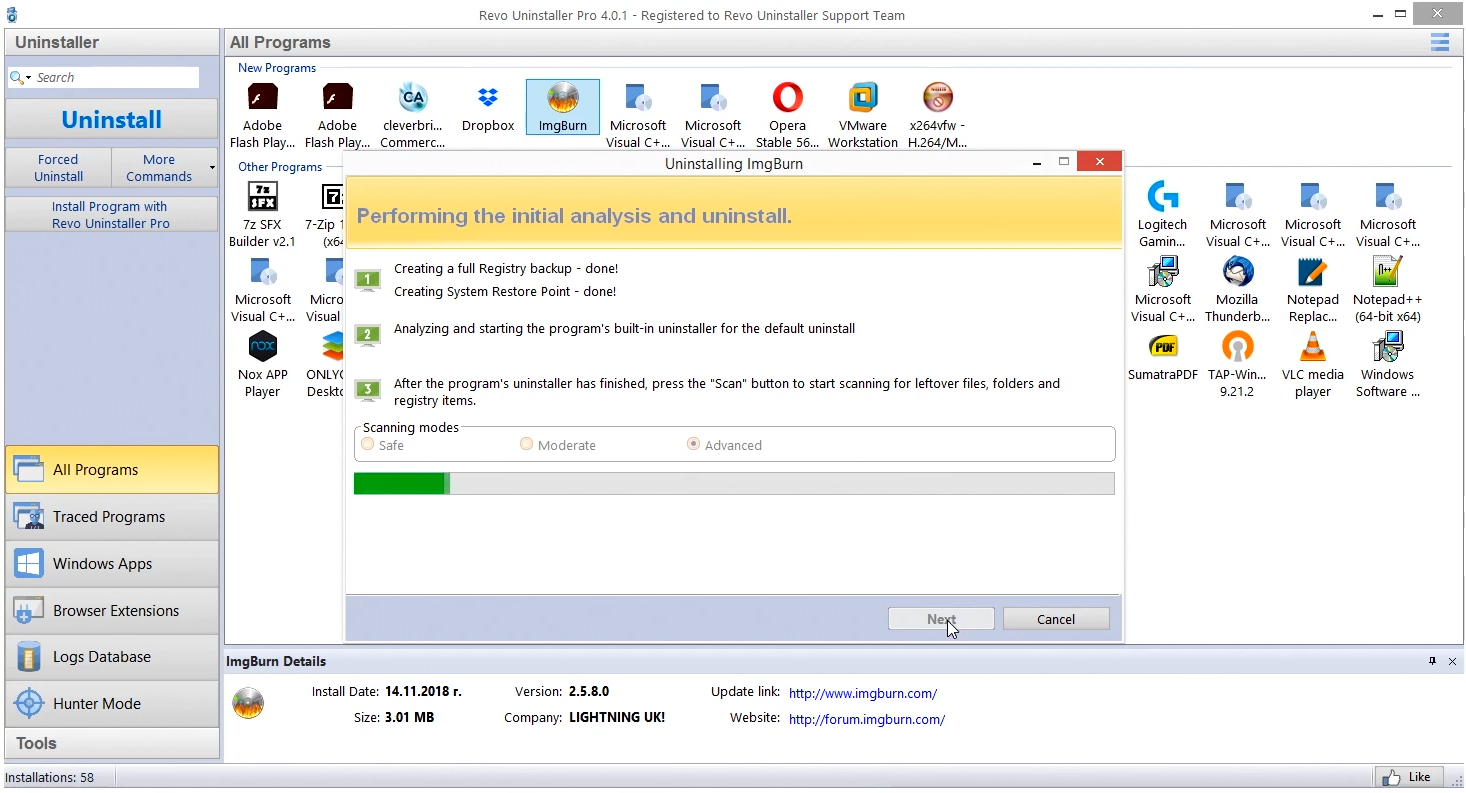Select the Logitech Gaming program icon

click(x=1163, y=197)
